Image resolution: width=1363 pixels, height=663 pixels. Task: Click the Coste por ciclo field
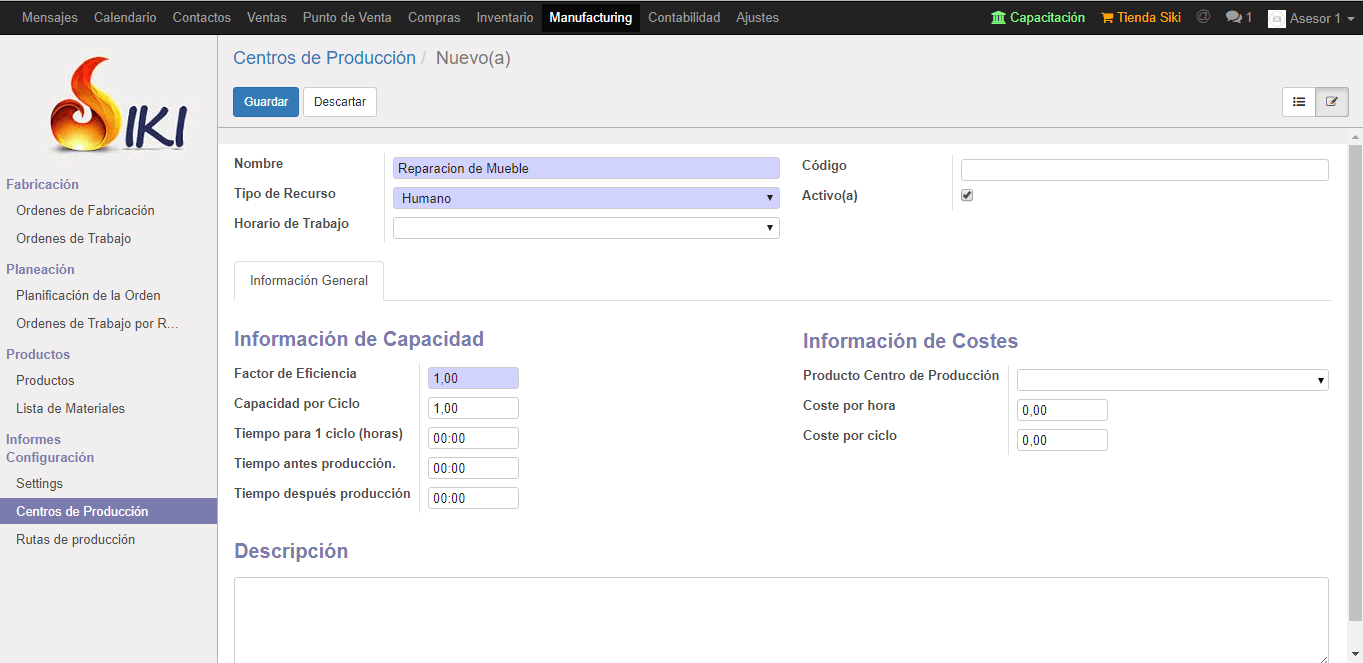1062,440
